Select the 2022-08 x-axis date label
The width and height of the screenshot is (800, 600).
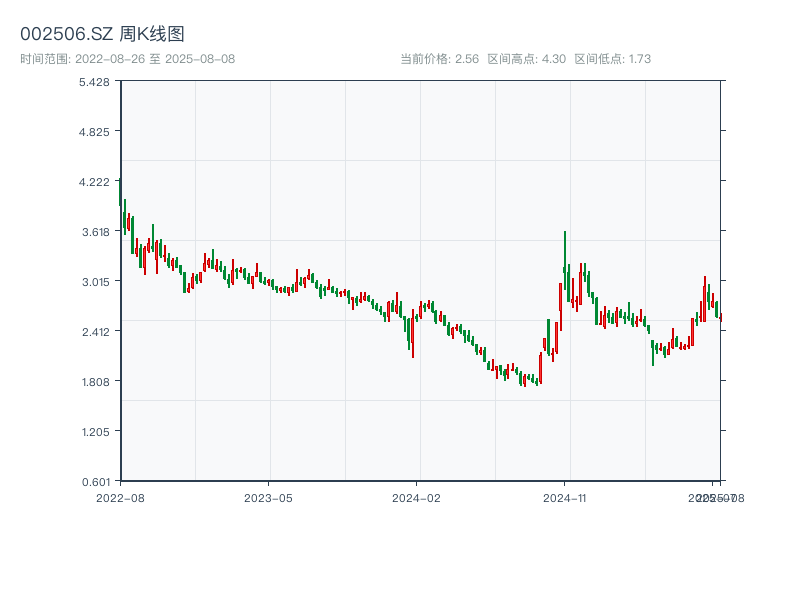click(120, 497)
